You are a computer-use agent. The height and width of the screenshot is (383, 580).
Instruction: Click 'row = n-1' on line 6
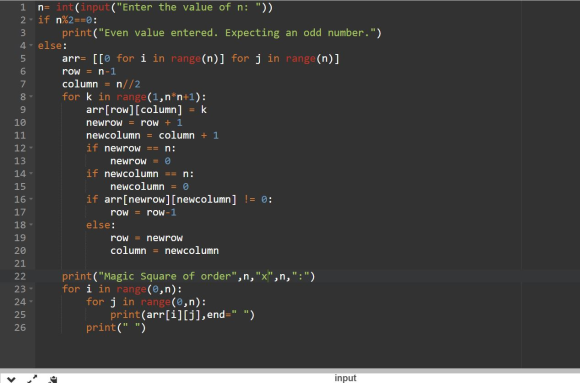(x=89, y=71)
